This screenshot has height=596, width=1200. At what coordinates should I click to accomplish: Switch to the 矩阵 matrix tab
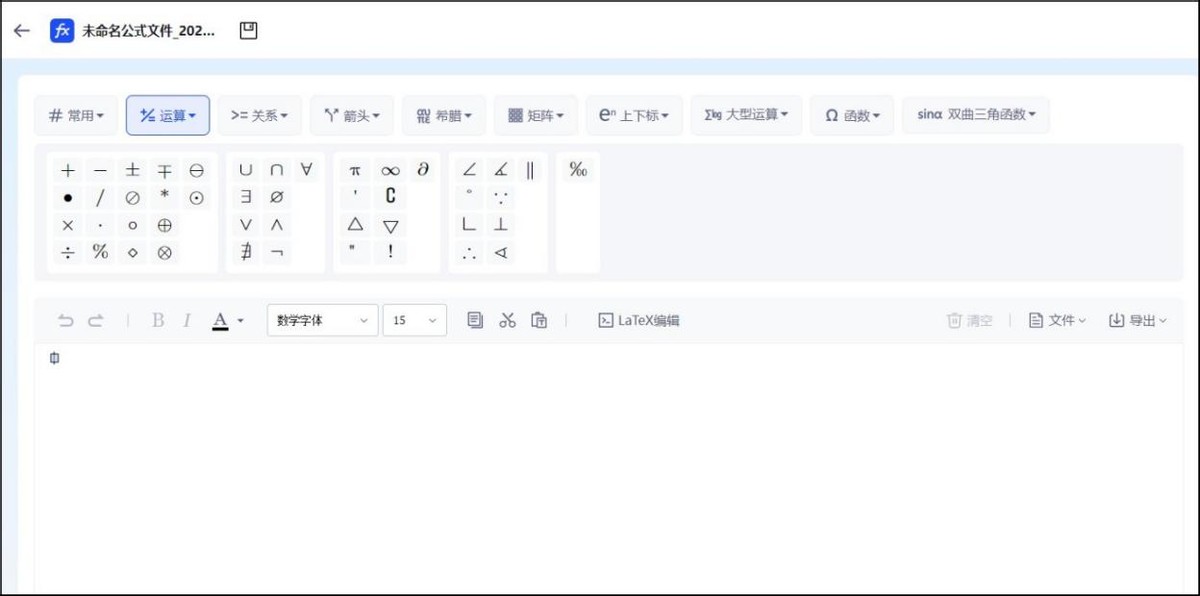click(x=536, y=115)
